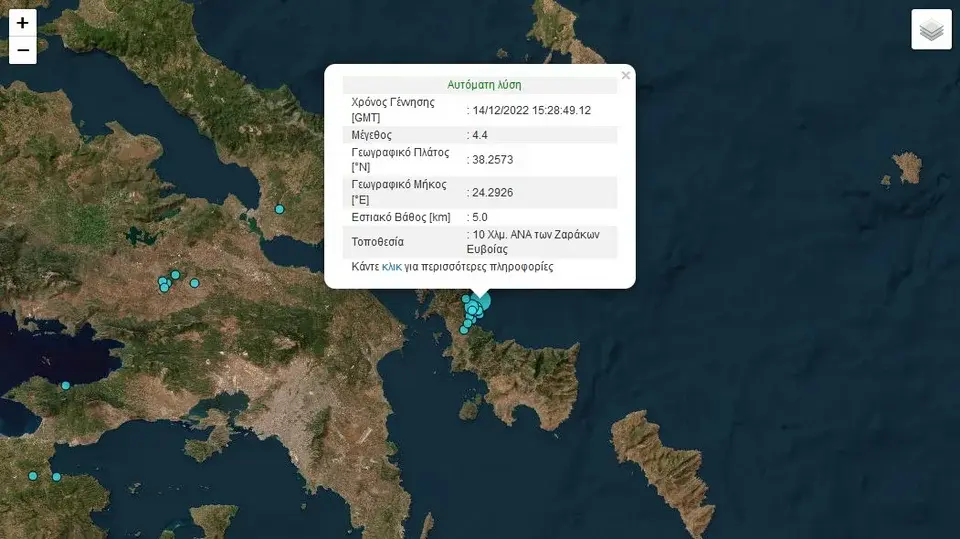
Task: Select the left marker of the southwest pair
Action: pyautogui.click(x=33, y=475)
